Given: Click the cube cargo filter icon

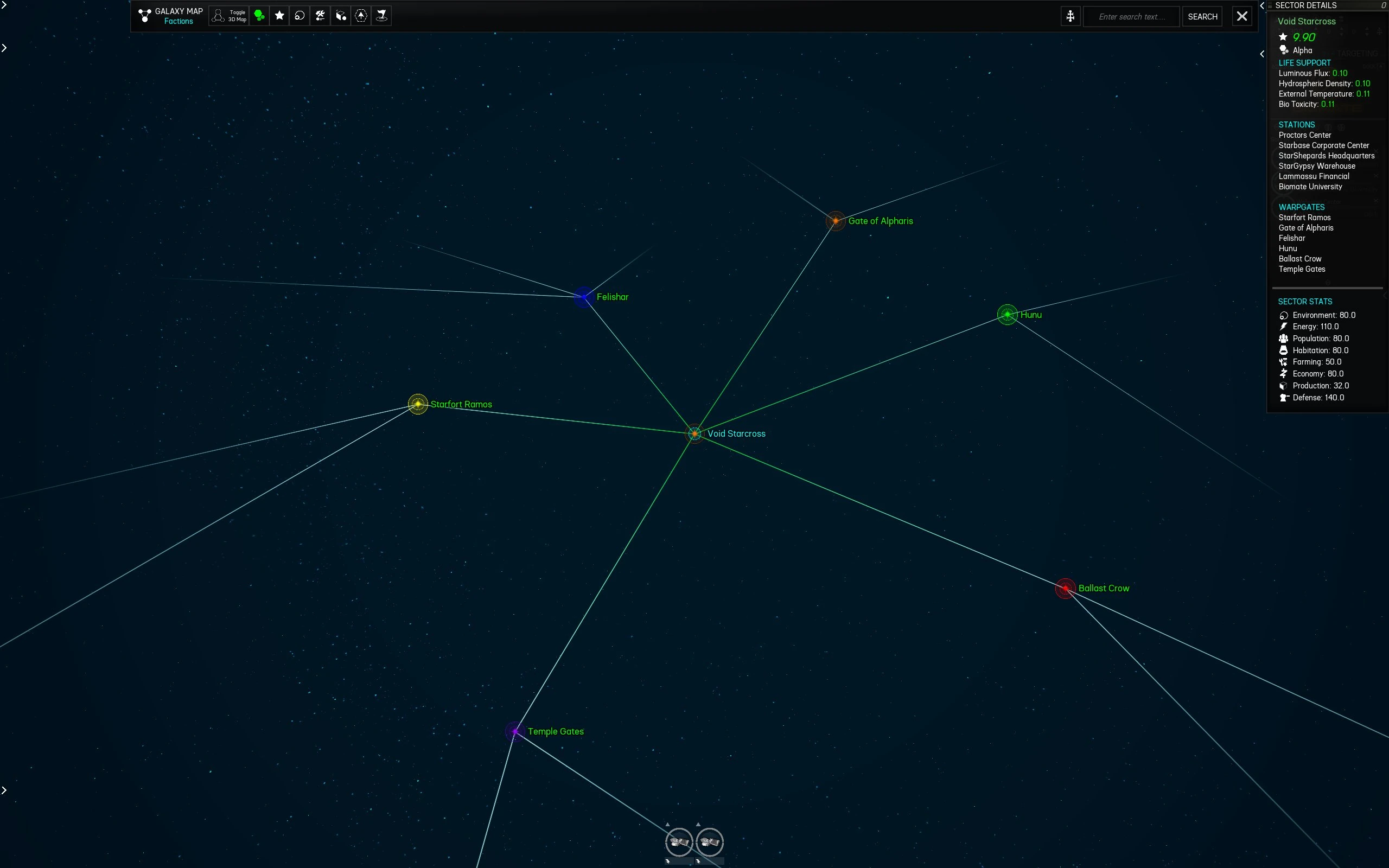Looking at the screenshot, I should [x=341, y=16].
